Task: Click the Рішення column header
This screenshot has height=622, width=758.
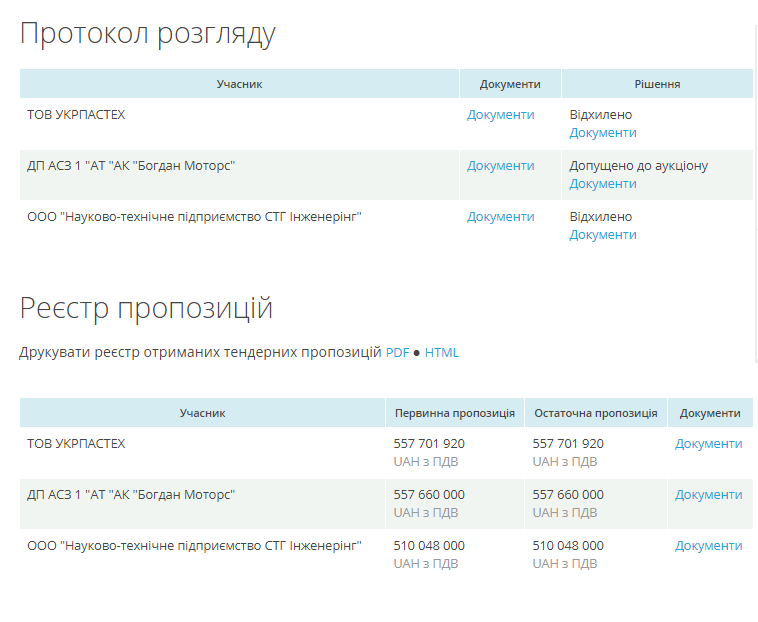Action: pos(657,84)
